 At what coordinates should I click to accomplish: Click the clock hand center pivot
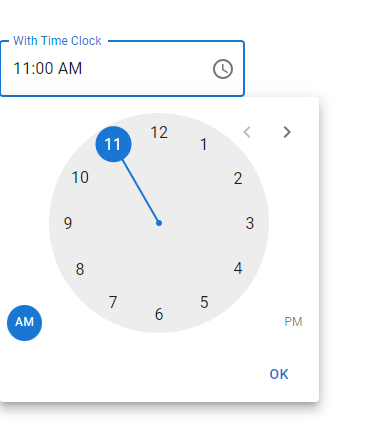tap(159, 223)
